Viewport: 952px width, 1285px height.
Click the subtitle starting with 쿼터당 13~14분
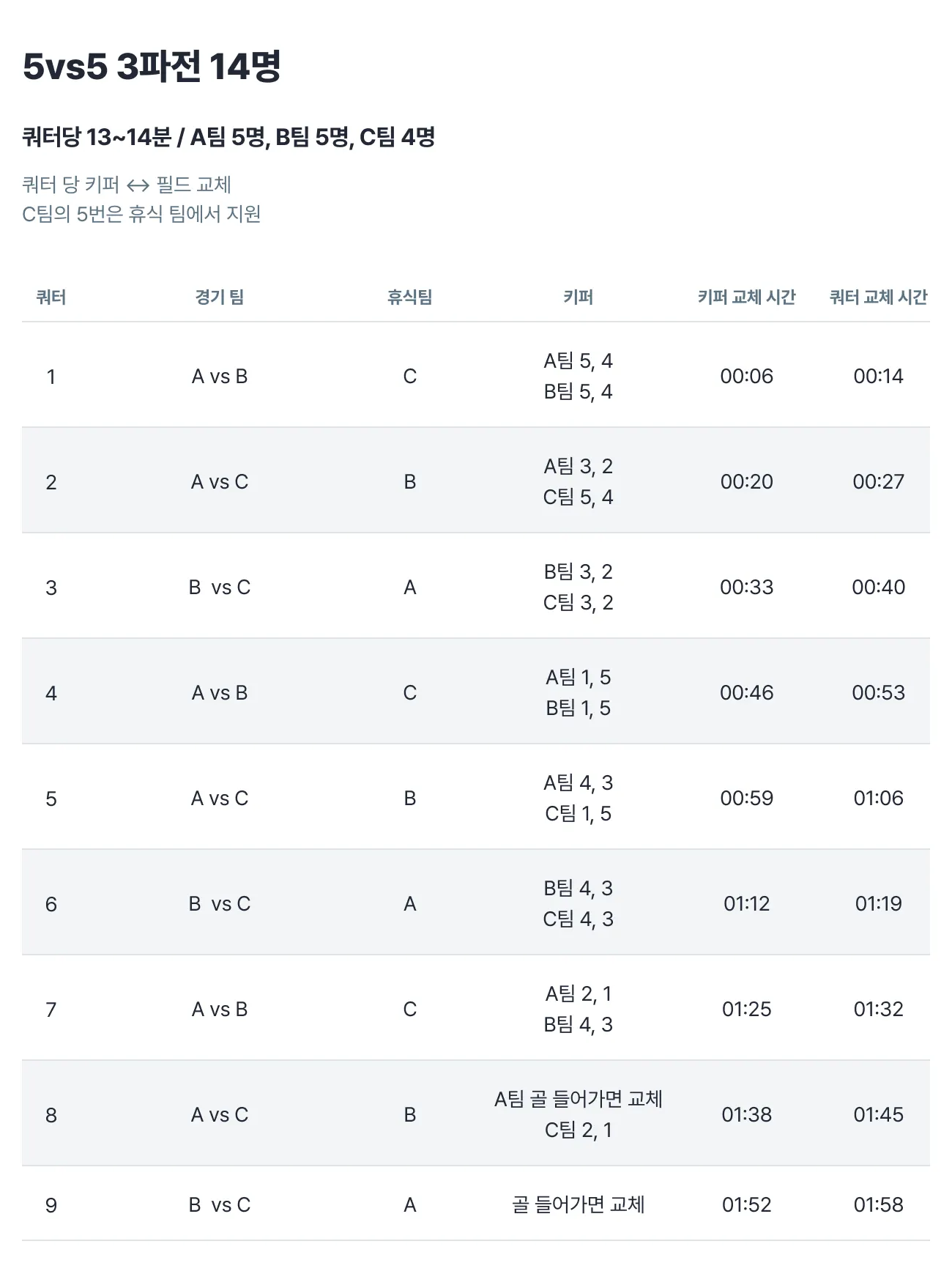point(228,137)
